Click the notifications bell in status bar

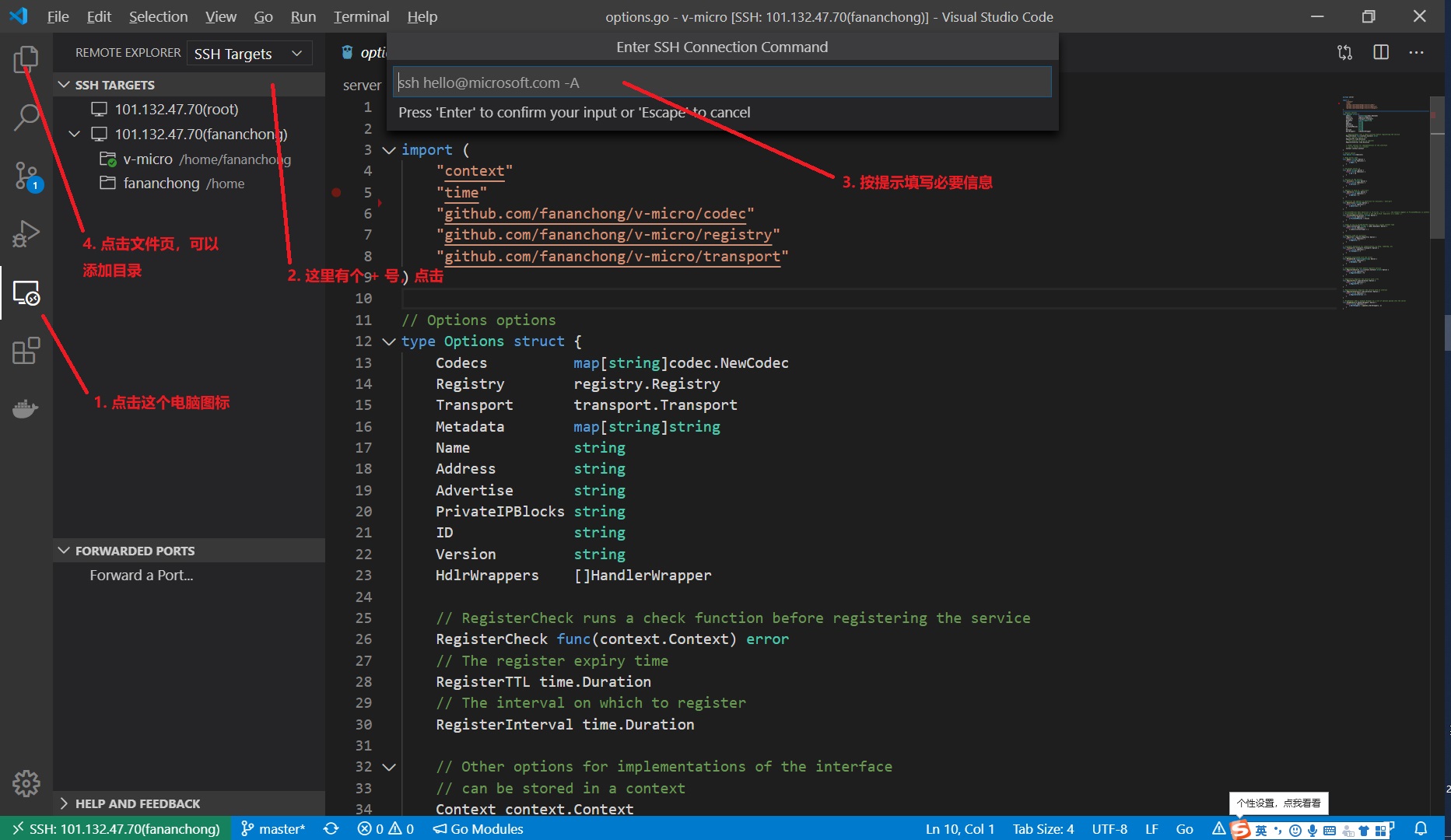point(1423,828)
